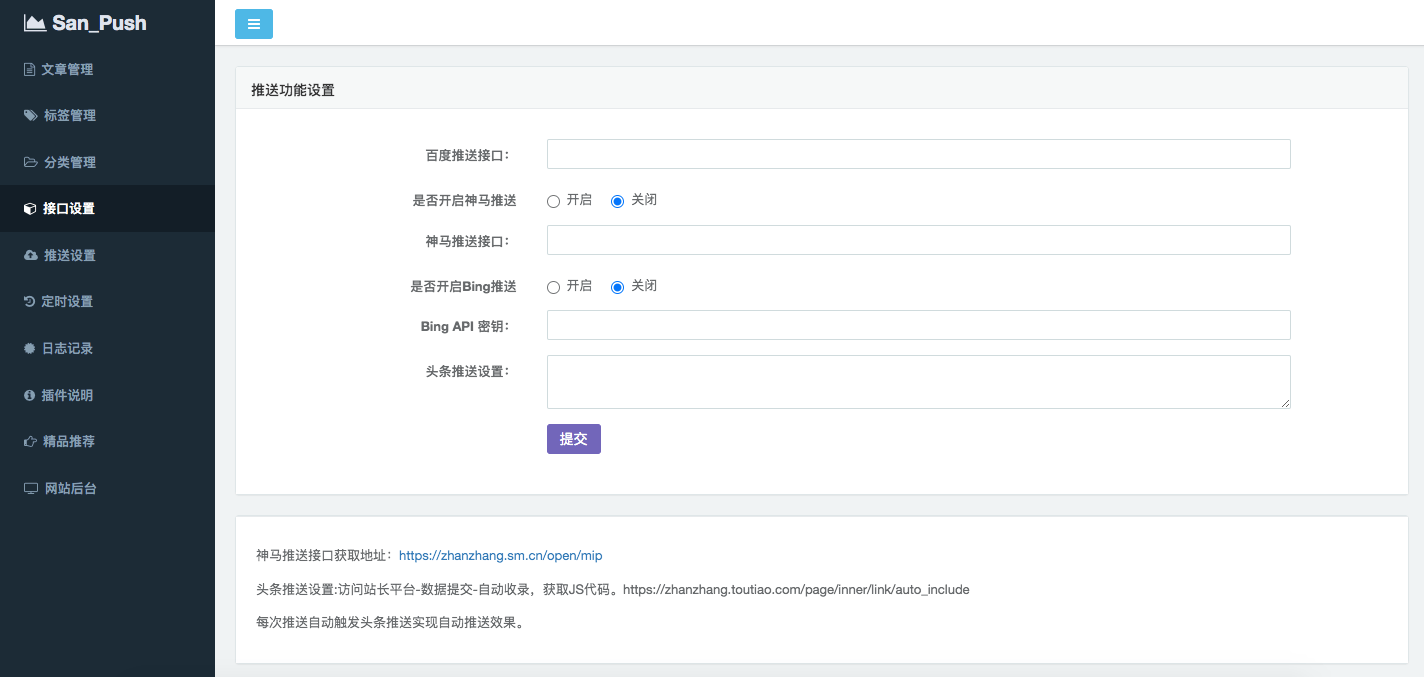
Task: Click into the 头条推送设置 textarea
Action: [918, 382]
